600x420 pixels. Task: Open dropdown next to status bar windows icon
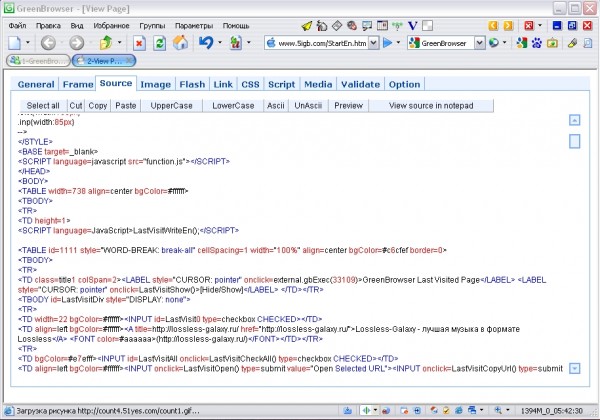coord(481,410)
